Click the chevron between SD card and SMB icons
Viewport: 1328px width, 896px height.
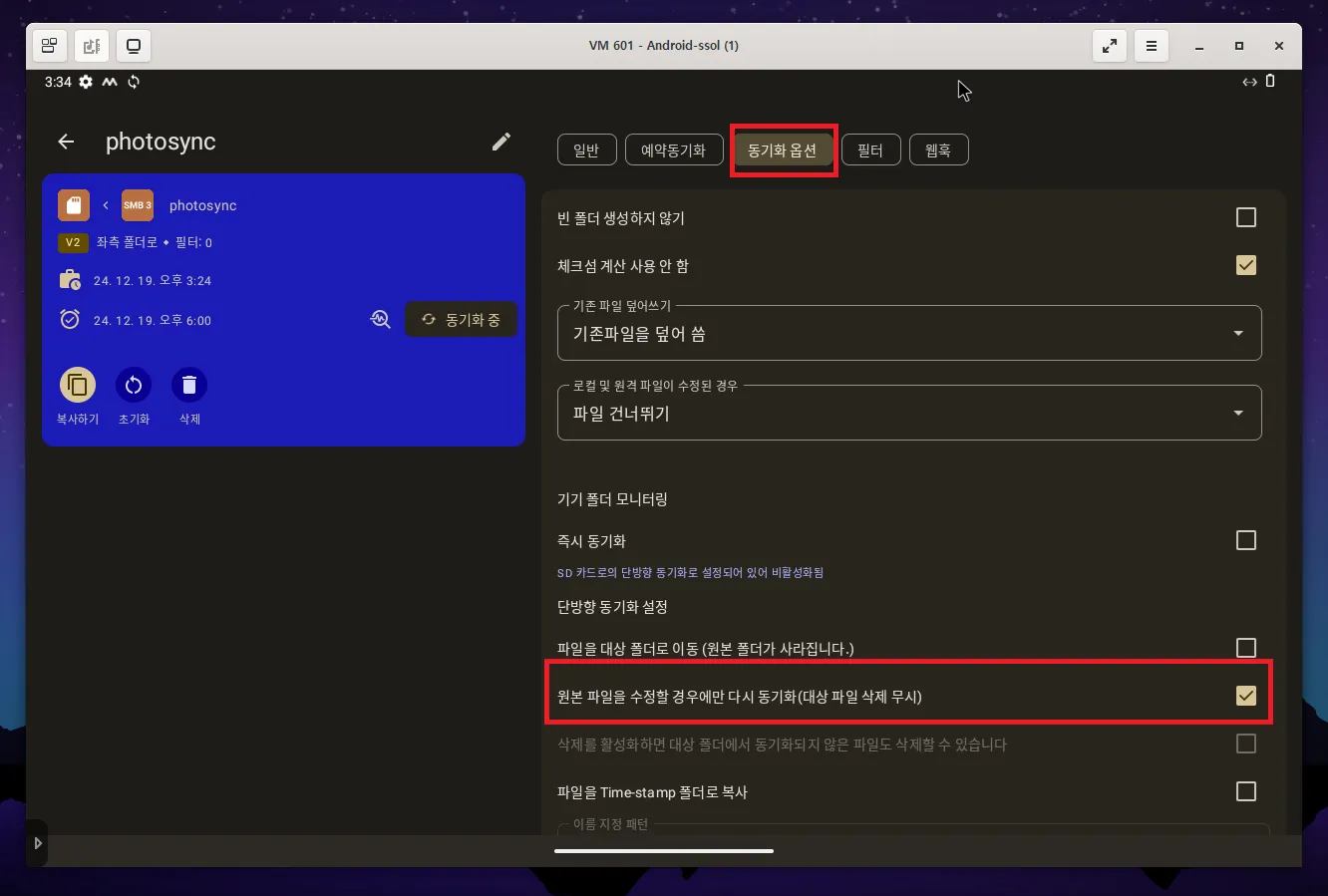pos(105,205)
